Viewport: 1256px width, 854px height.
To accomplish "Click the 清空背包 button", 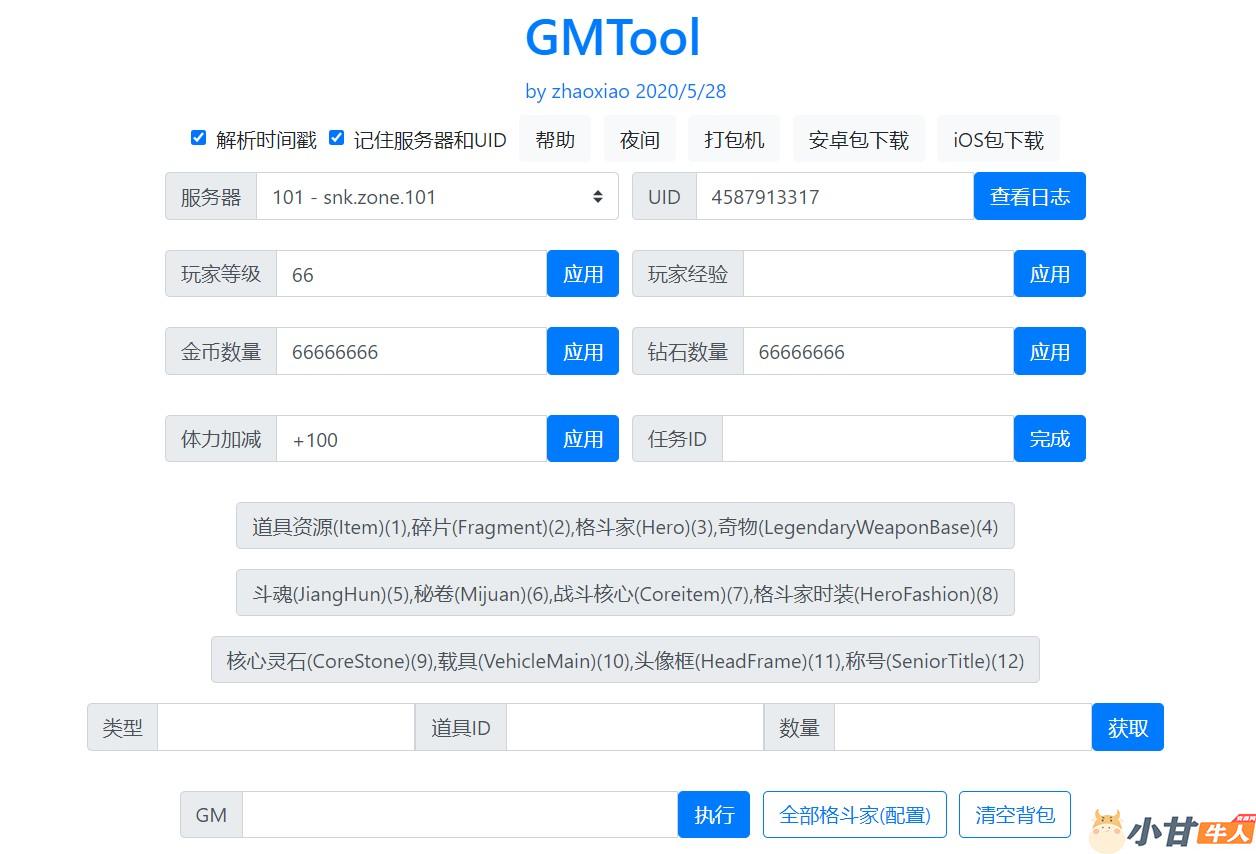I will (1014, 815).
